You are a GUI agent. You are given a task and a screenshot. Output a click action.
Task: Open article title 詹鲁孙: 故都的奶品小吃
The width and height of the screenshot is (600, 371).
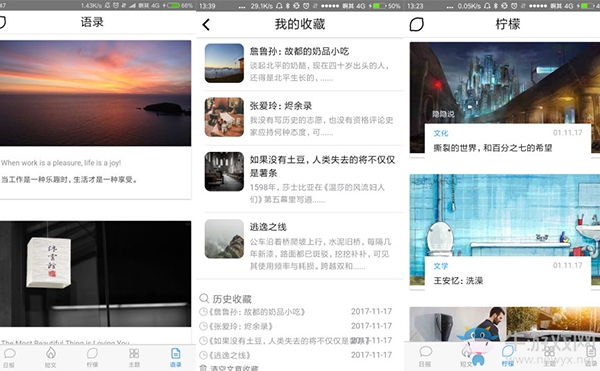pyautogui.click(x=299, y=51)
